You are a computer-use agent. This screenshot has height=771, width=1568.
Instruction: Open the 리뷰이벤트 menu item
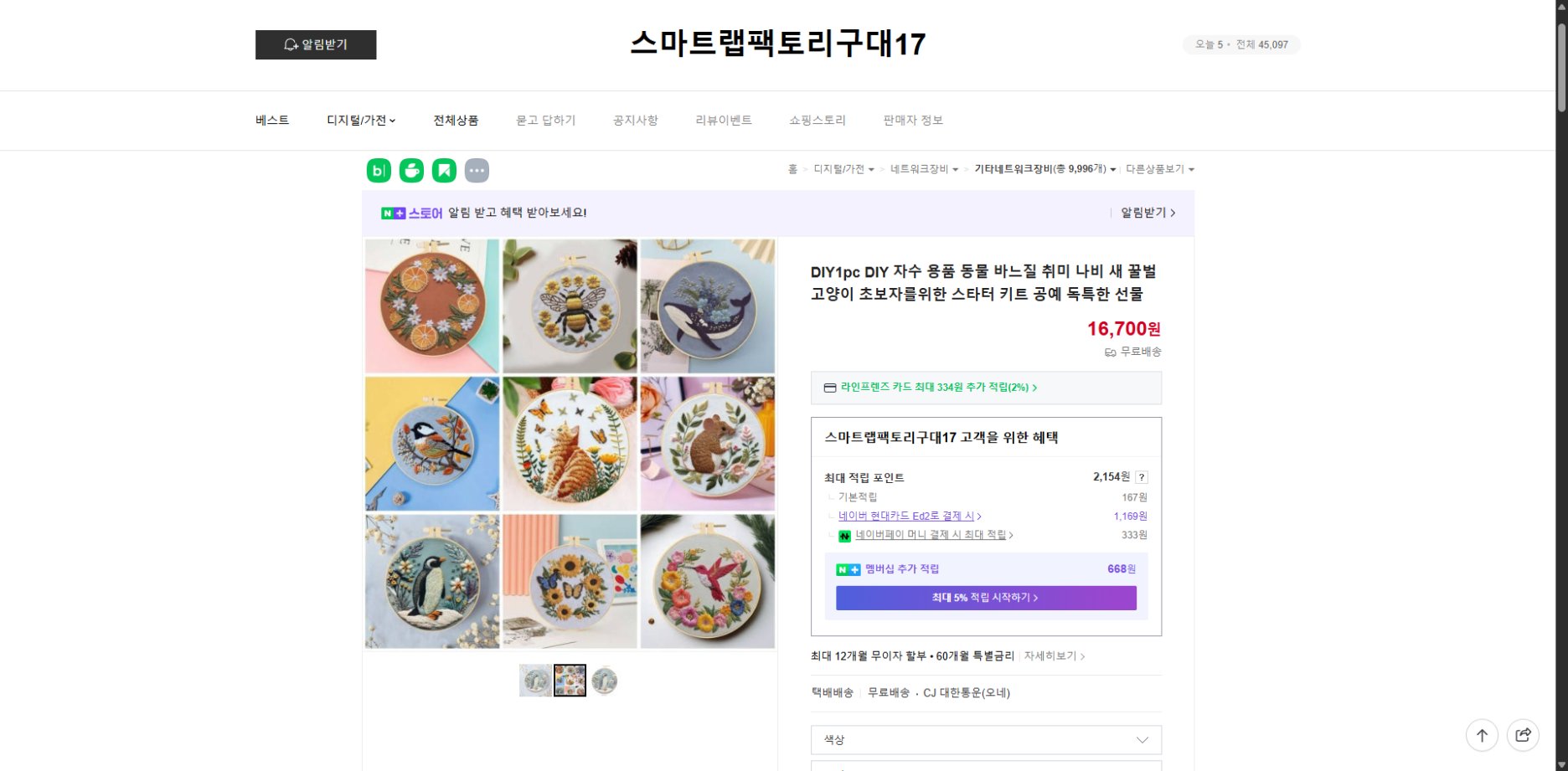coord(724,120)
